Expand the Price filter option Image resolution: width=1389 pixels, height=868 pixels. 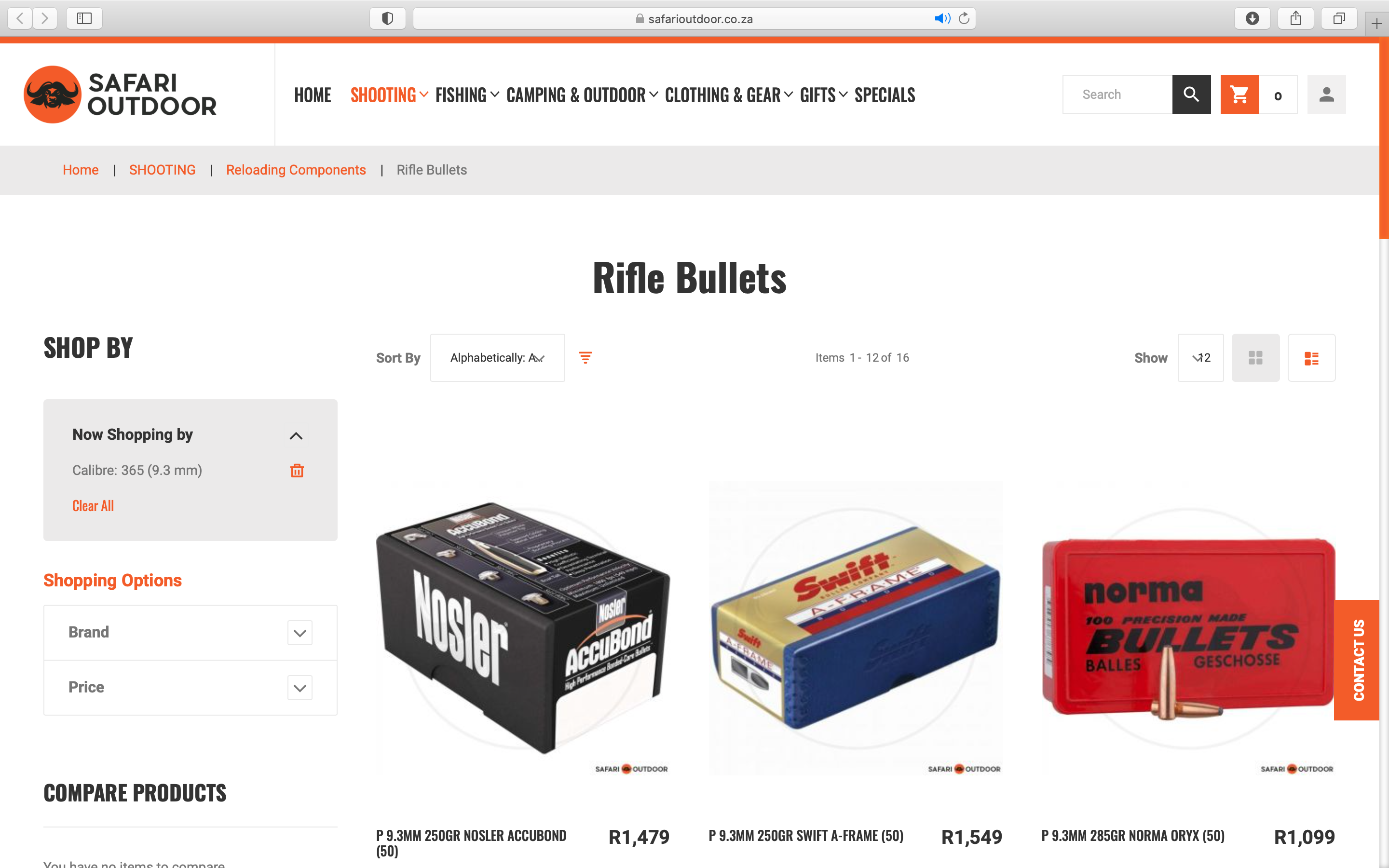point(190,687)
